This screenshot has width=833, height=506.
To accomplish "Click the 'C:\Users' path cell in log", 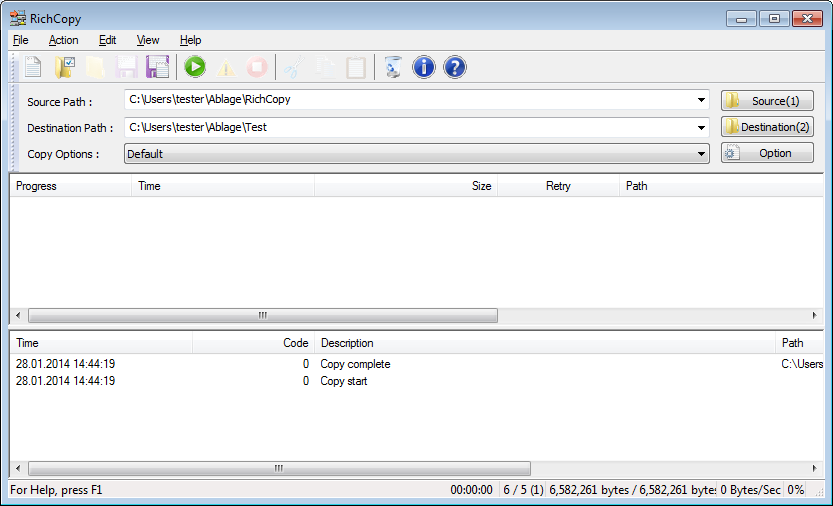I will click(x=802, y=364).
